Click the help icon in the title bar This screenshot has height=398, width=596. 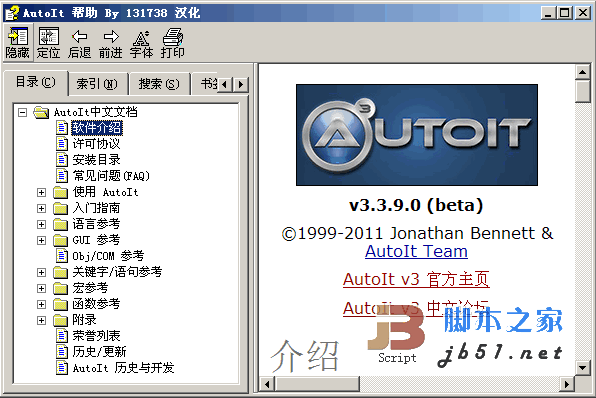click(x=12, y=13)
